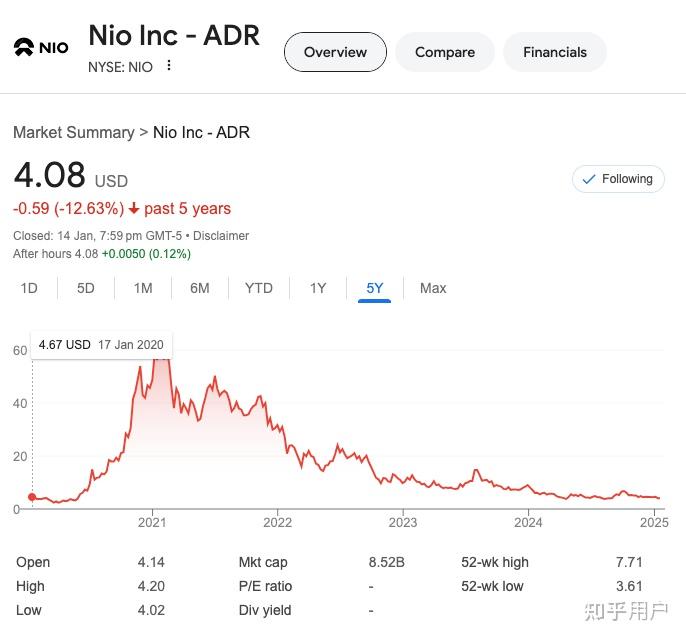Toggle the Following button off

pyautogui.click(x=618, y=179)
